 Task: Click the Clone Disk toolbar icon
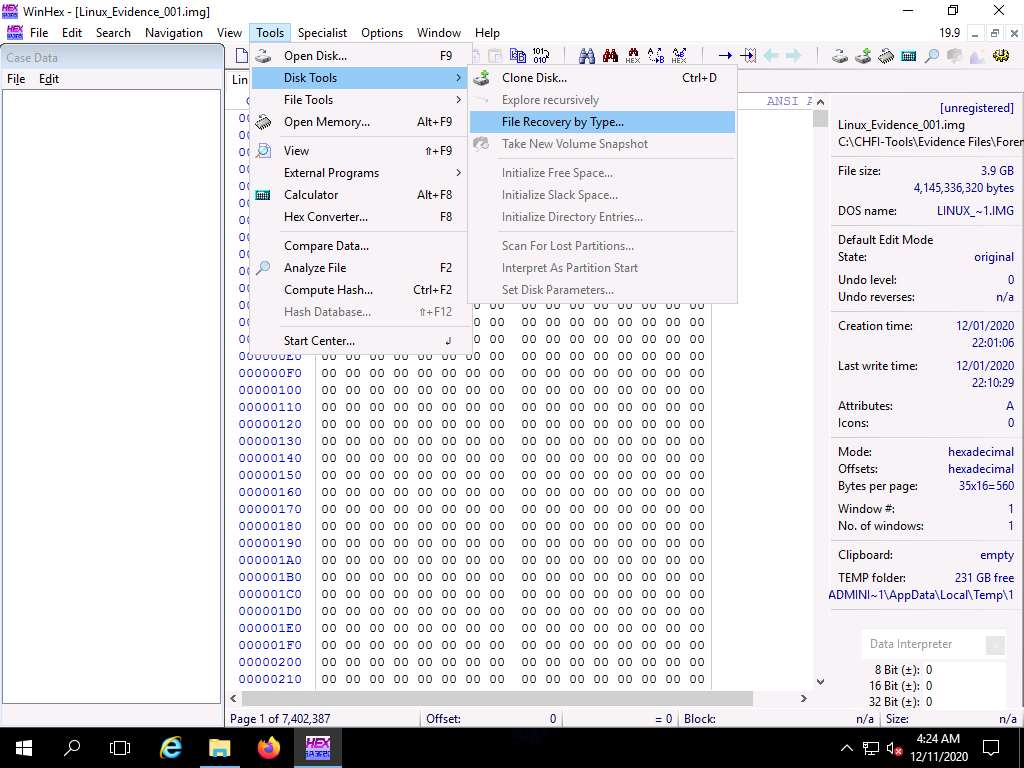coord(863,56)
